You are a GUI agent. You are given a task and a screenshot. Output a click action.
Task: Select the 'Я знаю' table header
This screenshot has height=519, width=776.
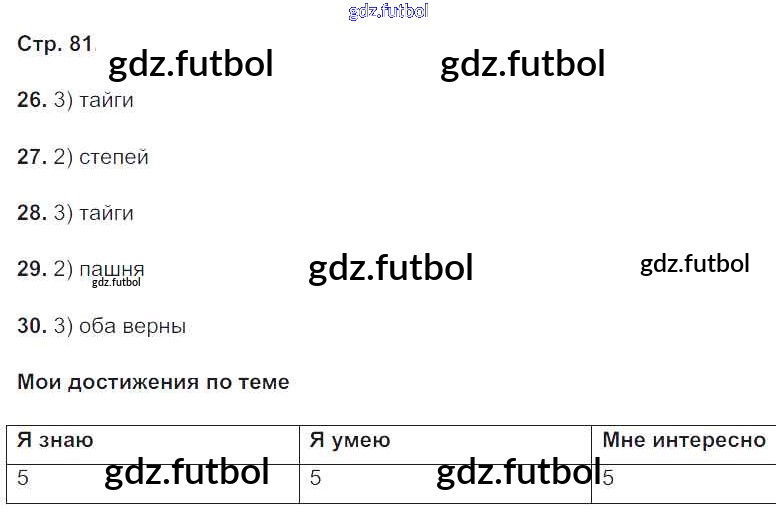click(55, 440)
